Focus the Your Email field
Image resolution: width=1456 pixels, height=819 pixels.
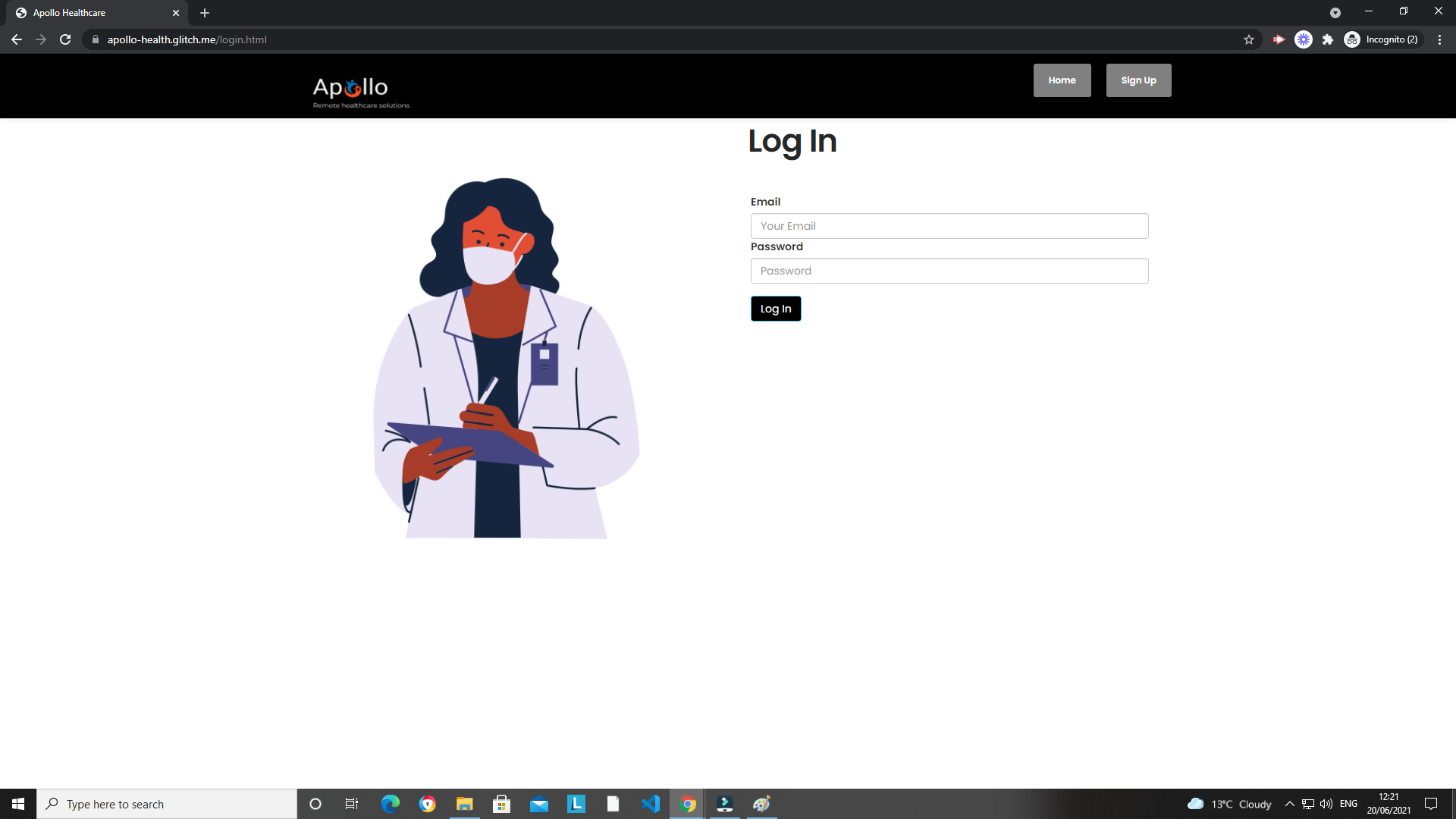949,226
